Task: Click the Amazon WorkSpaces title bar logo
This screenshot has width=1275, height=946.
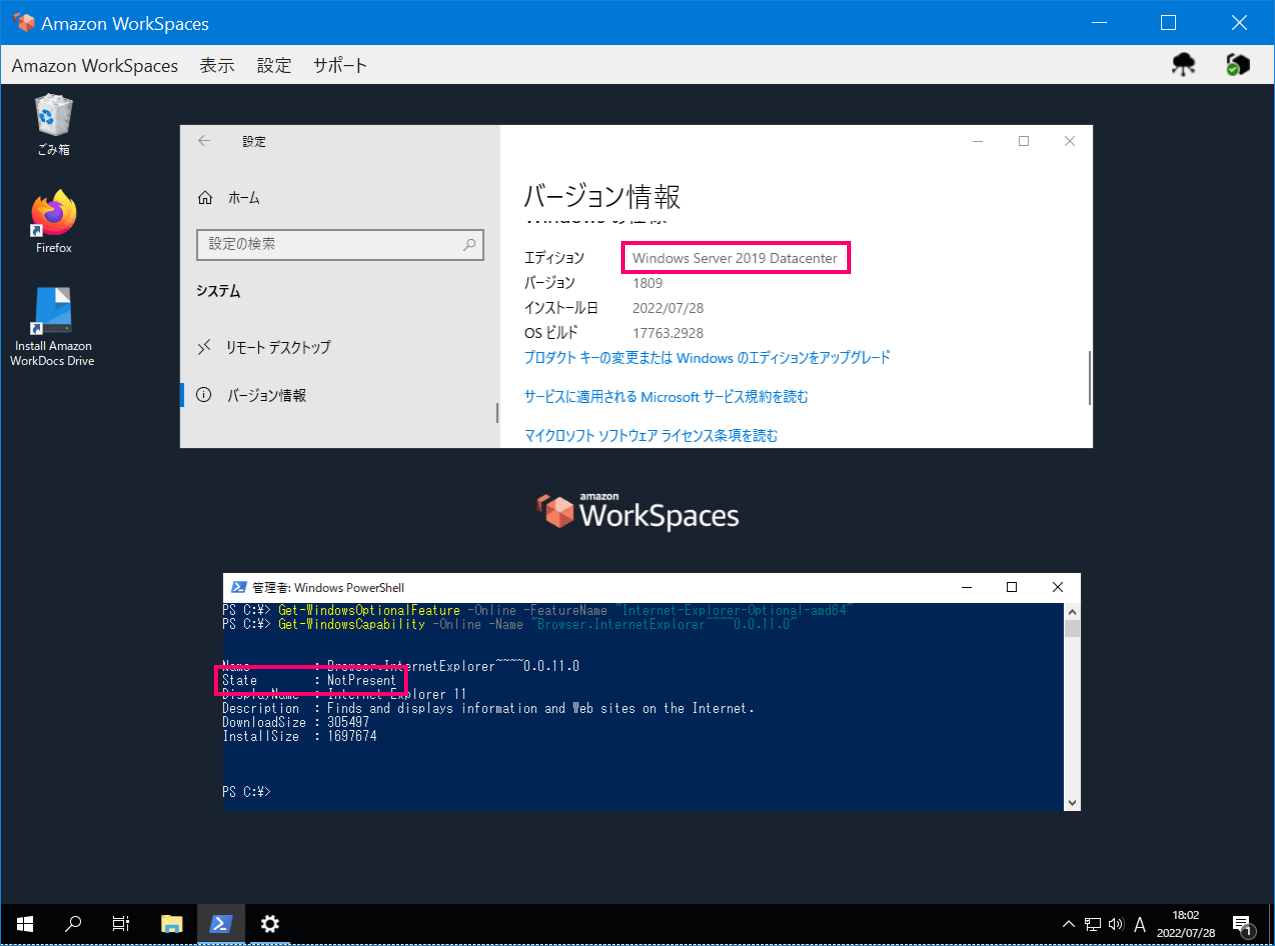Action: coord(24,22)
